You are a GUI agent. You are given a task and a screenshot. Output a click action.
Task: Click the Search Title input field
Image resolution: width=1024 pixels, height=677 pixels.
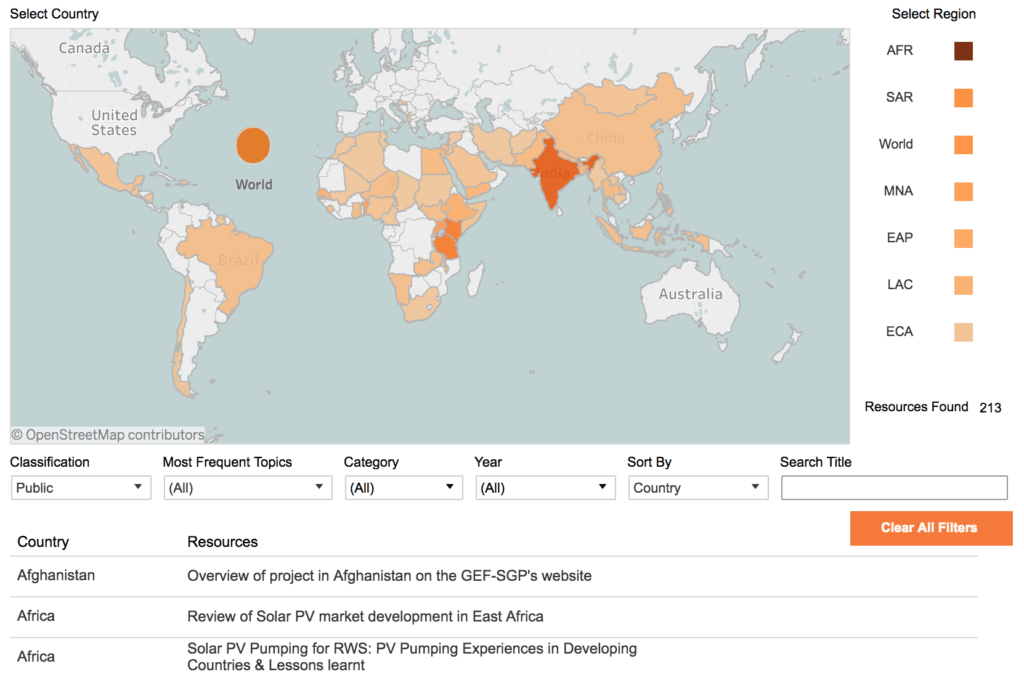click(x=894, y=488)
